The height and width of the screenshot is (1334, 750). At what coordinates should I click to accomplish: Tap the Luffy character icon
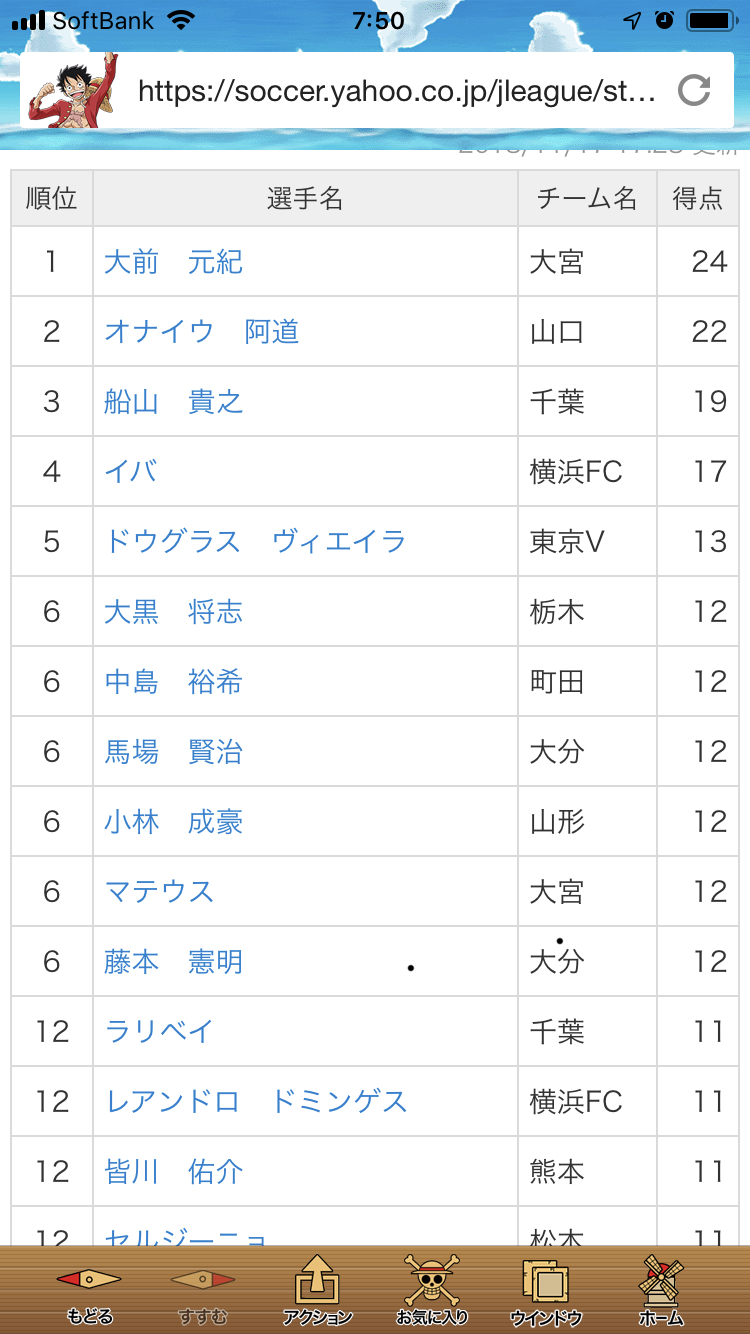(72, 91)
